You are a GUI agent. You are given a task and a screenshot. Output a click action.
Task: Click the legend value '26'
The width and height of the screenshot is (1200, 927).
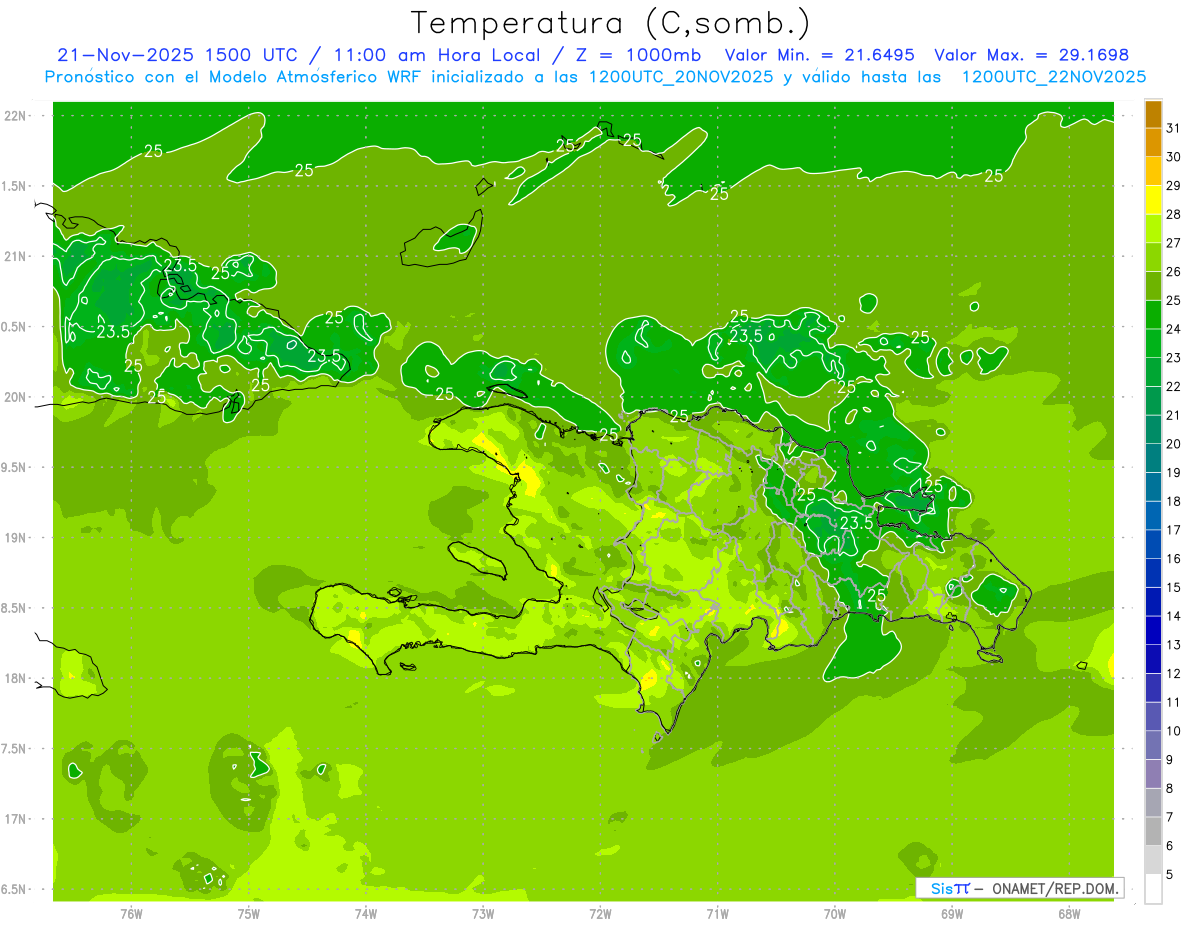[1174, 271]
